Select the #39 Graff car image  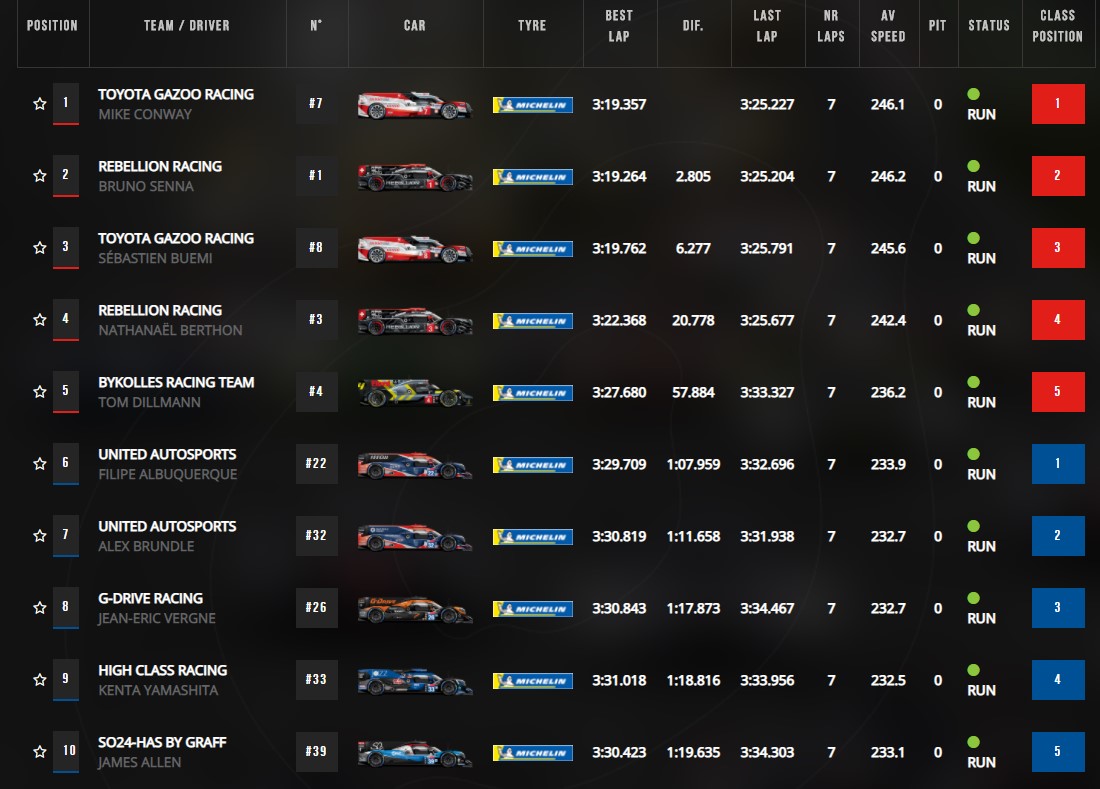point(415,753)
